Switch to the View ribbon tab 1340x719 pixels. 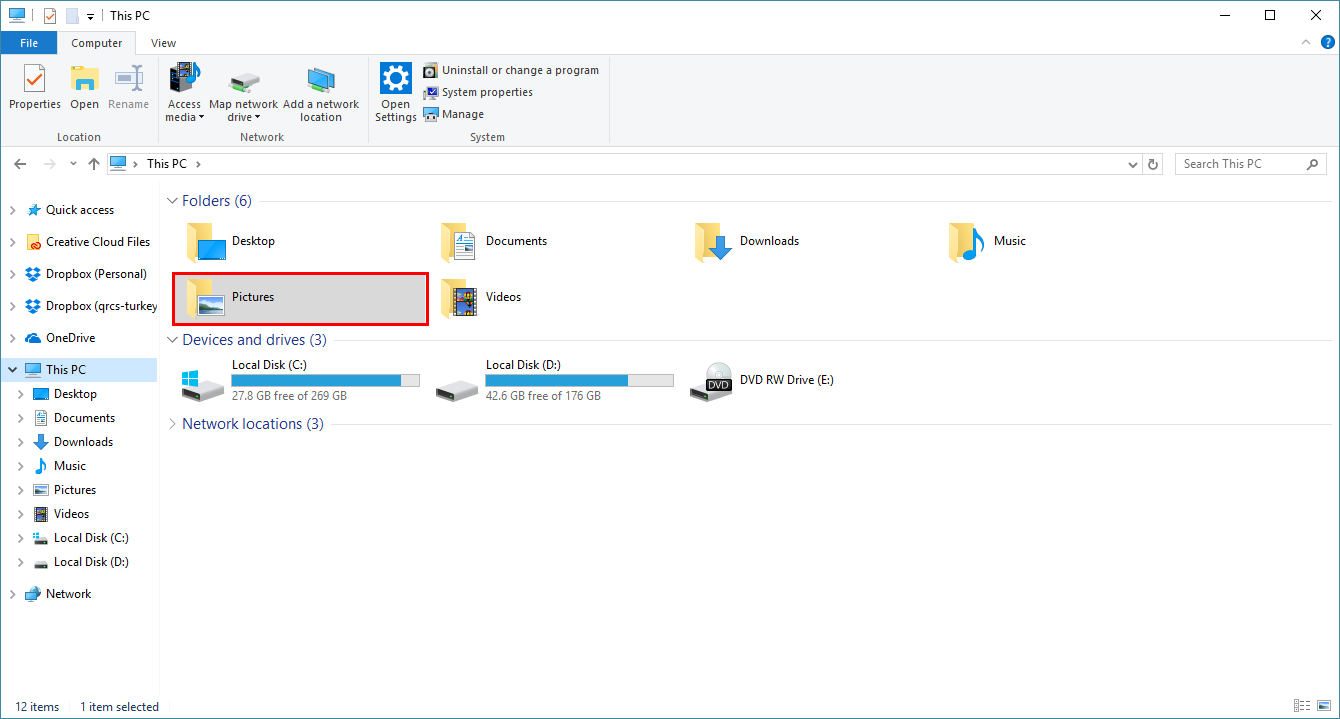point(163,43)
